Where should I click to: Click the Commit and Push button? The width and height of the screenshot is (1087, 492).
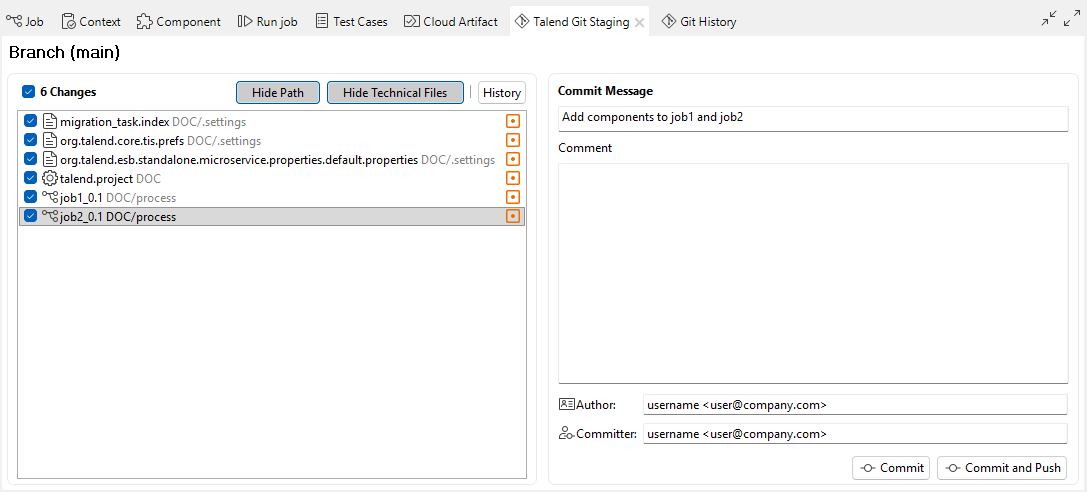(x=1002, y=468)
